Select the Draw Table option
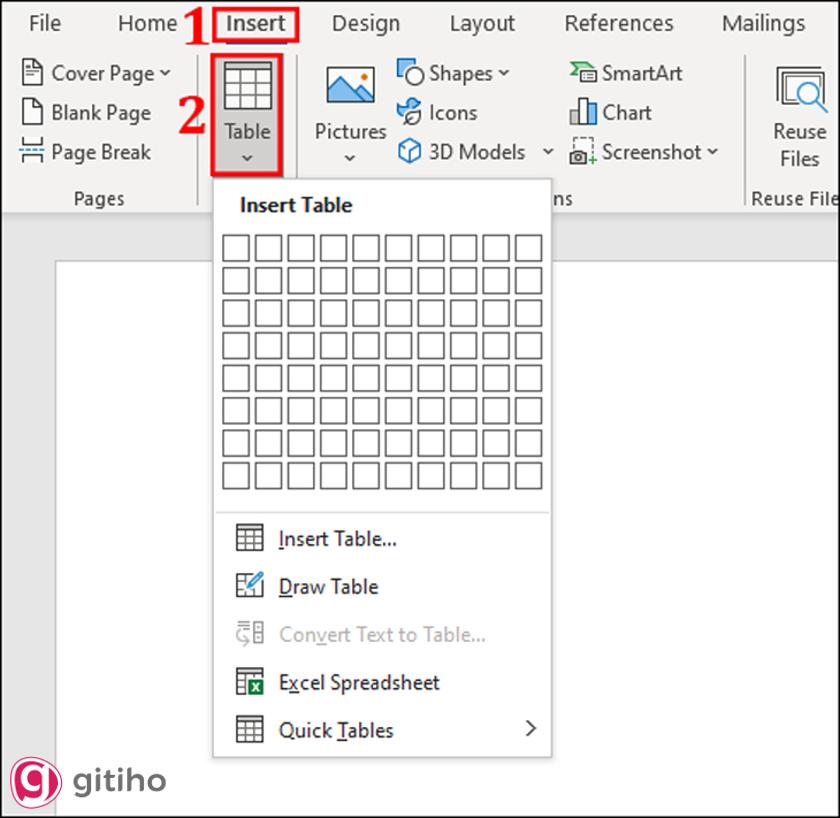 coord(330,586)
